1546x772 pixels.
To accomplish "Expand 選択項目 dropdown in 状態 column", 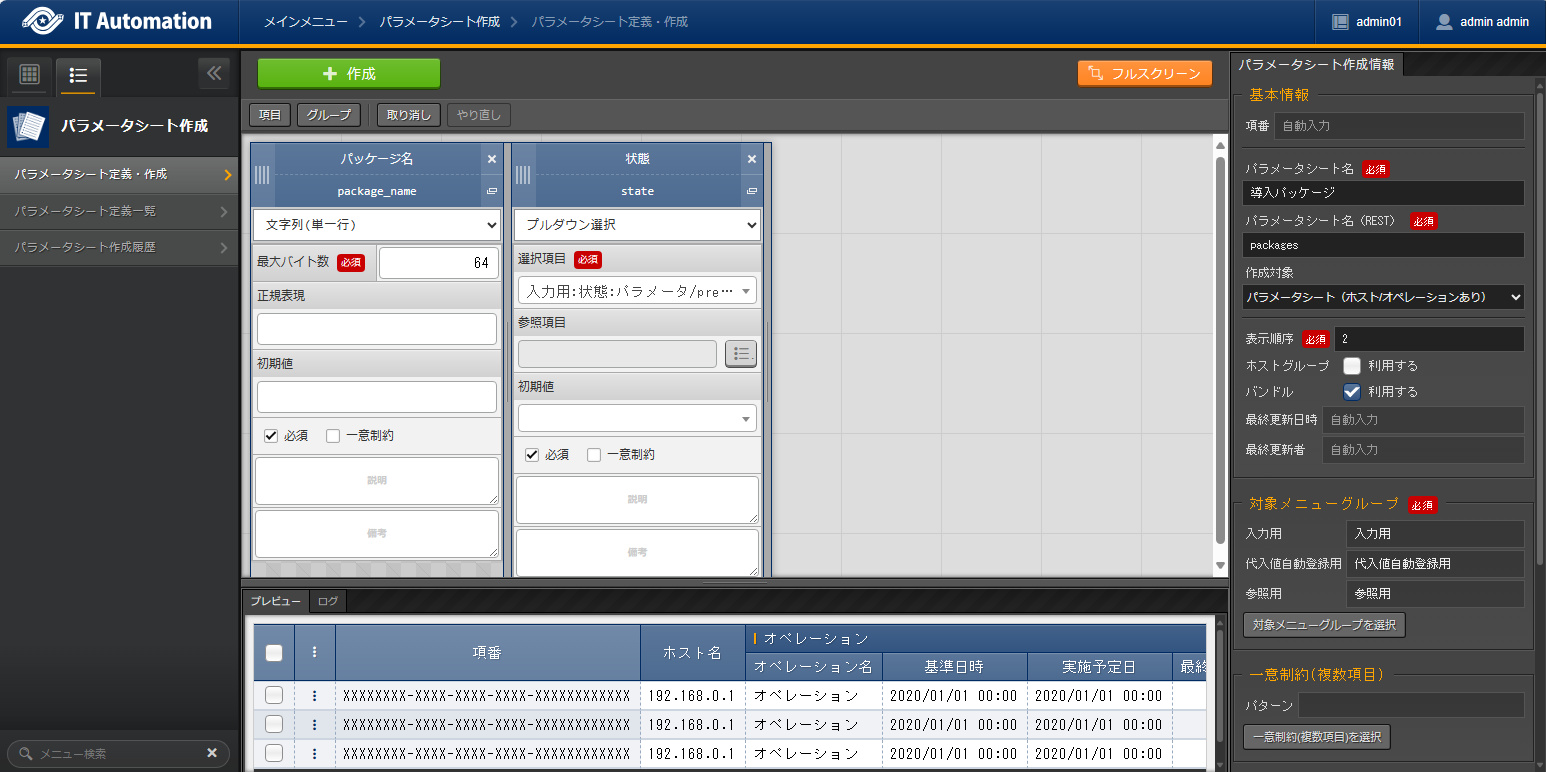I will 637,291.
